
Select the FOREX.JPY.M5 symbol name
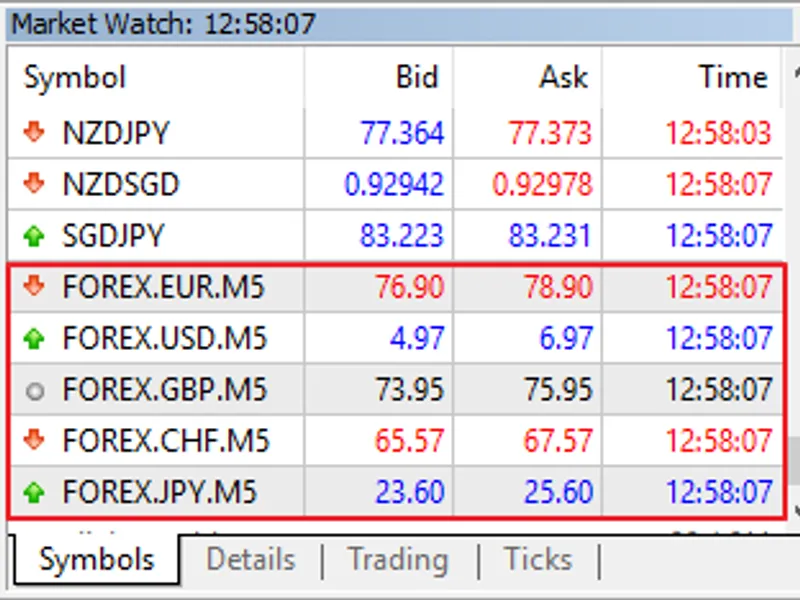pos(159,492)
